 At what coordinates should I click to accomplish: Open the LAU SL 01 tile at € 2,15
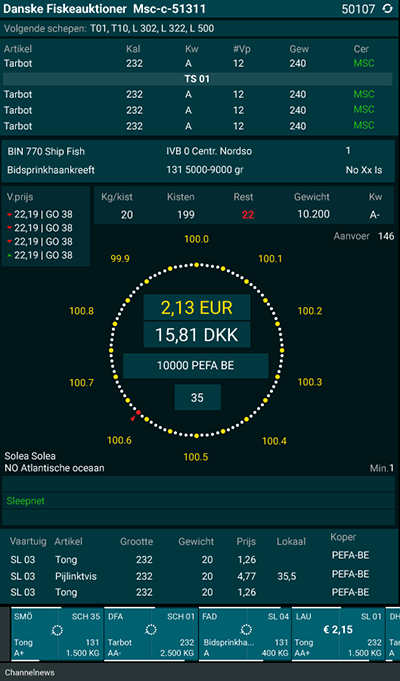(x=338, y=634)
